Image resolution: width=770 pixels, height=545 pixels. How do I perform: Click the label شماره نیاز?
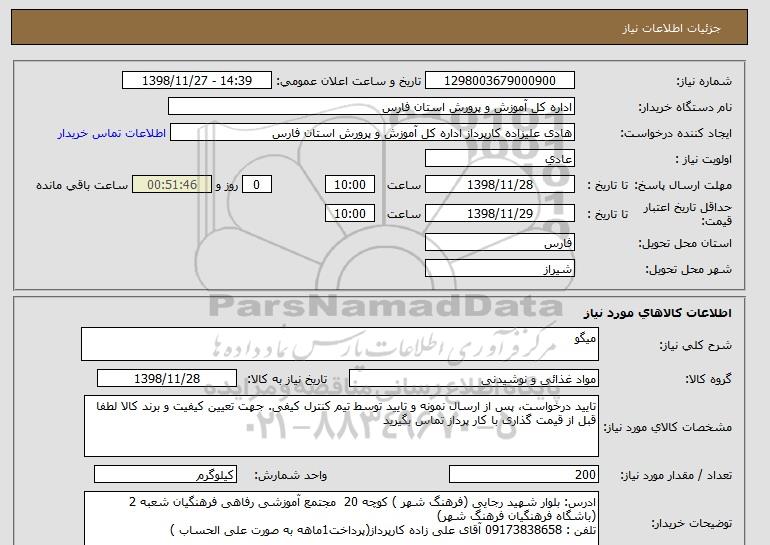pos(704,81)
